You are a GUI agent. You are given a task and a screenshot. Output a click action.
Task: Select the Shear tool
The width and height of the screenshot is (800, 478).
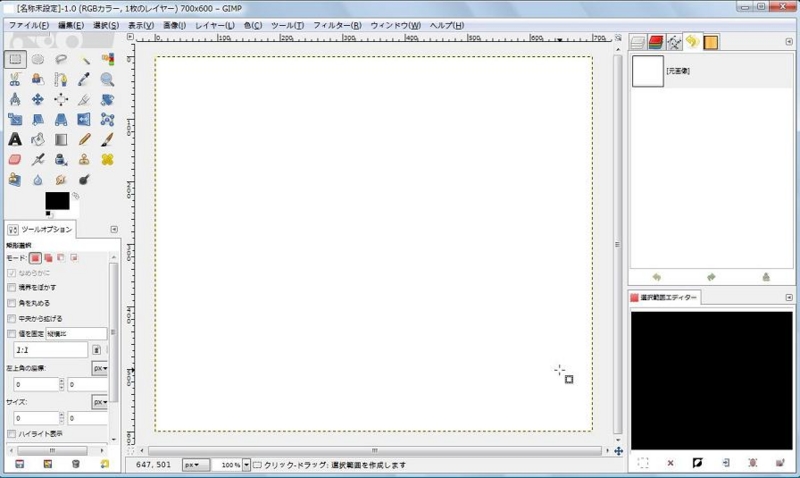[38, 119]
